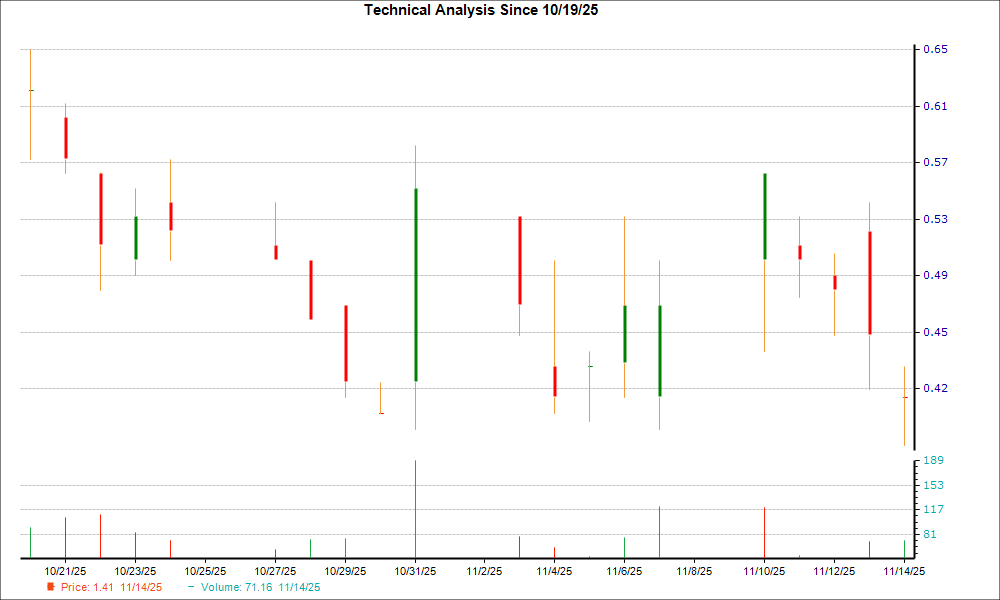Click the green candlestick on 11/10/25

pyautogui.click(x=764, y=215)
